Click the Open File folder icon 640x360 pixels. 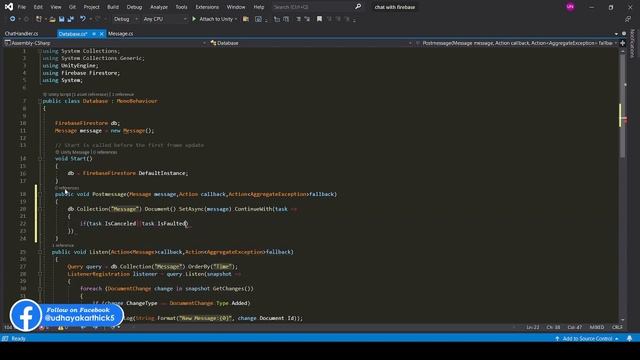pos(52,19)
